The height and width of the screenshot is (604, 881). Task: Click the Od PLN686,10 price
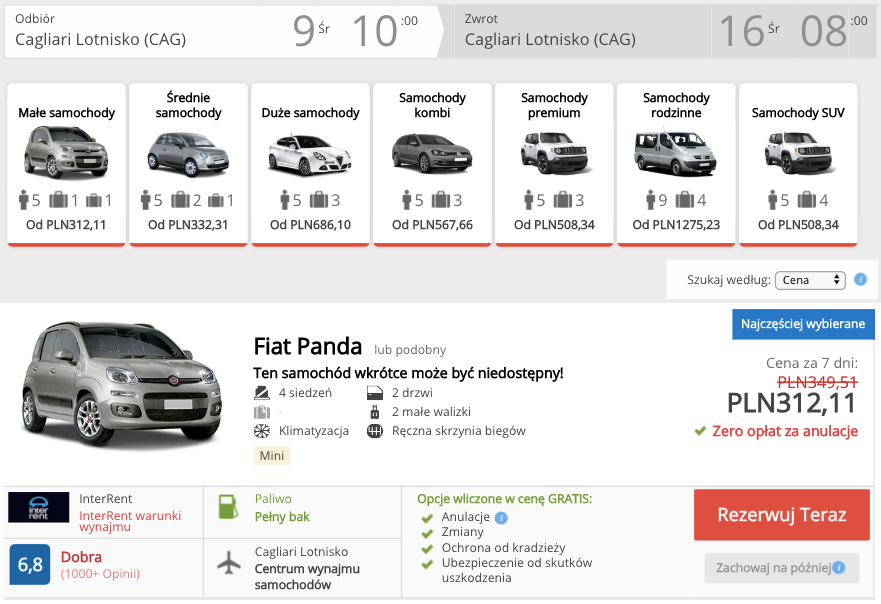310,225
